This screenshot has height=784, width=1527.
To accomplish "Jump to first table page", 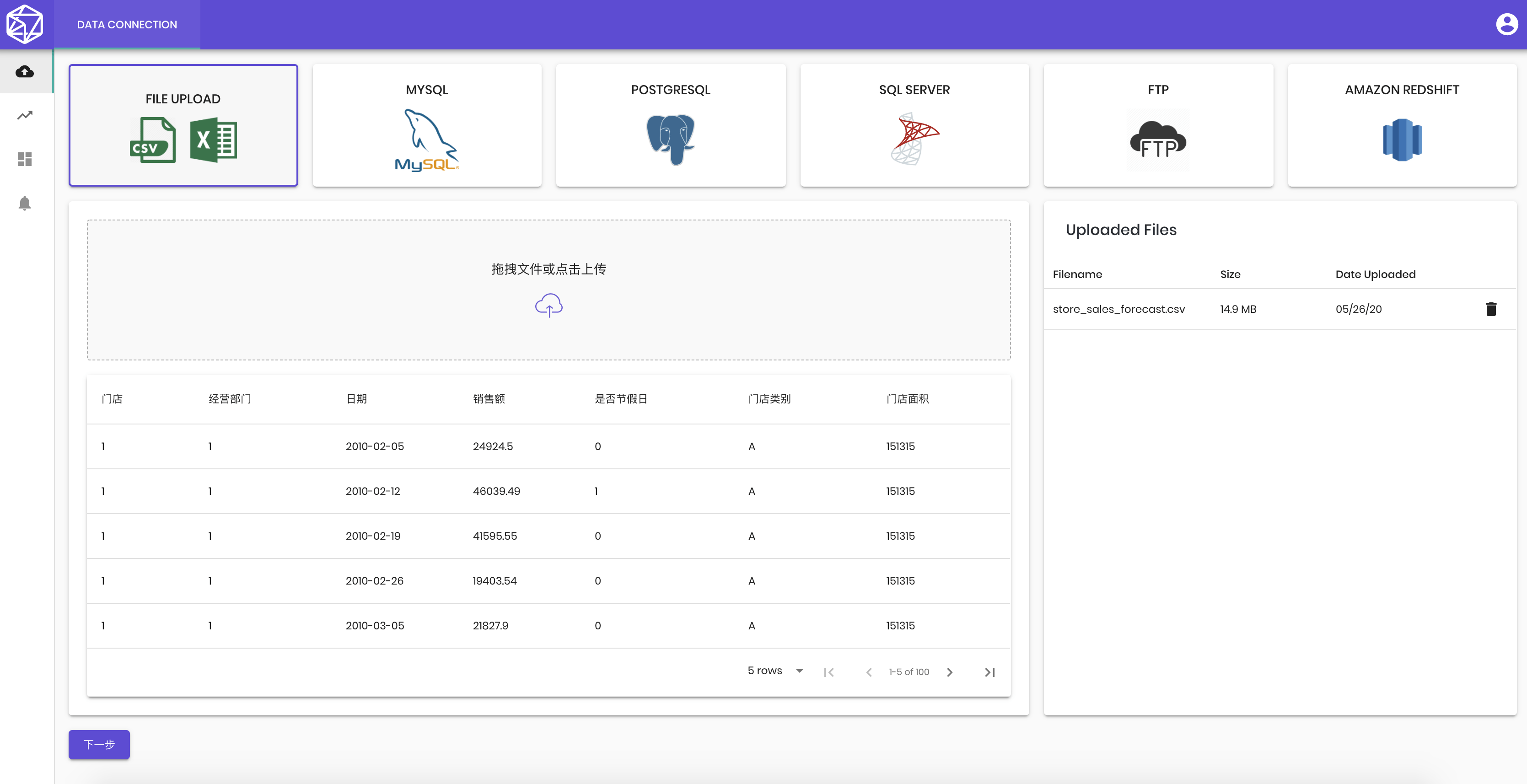I will coord(829,672).
